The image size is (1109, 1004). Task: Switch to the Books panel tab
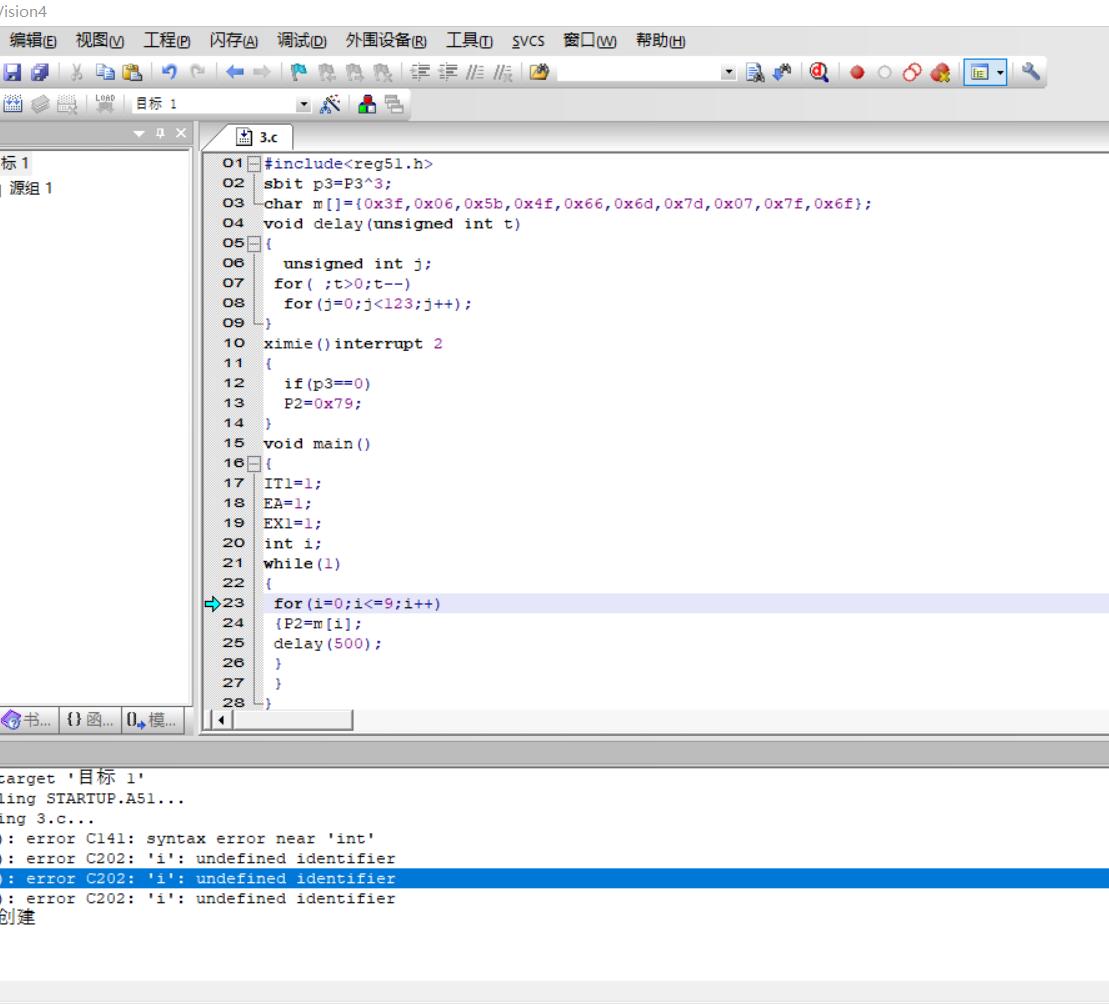pyautogui.click(x=29, y=720)
